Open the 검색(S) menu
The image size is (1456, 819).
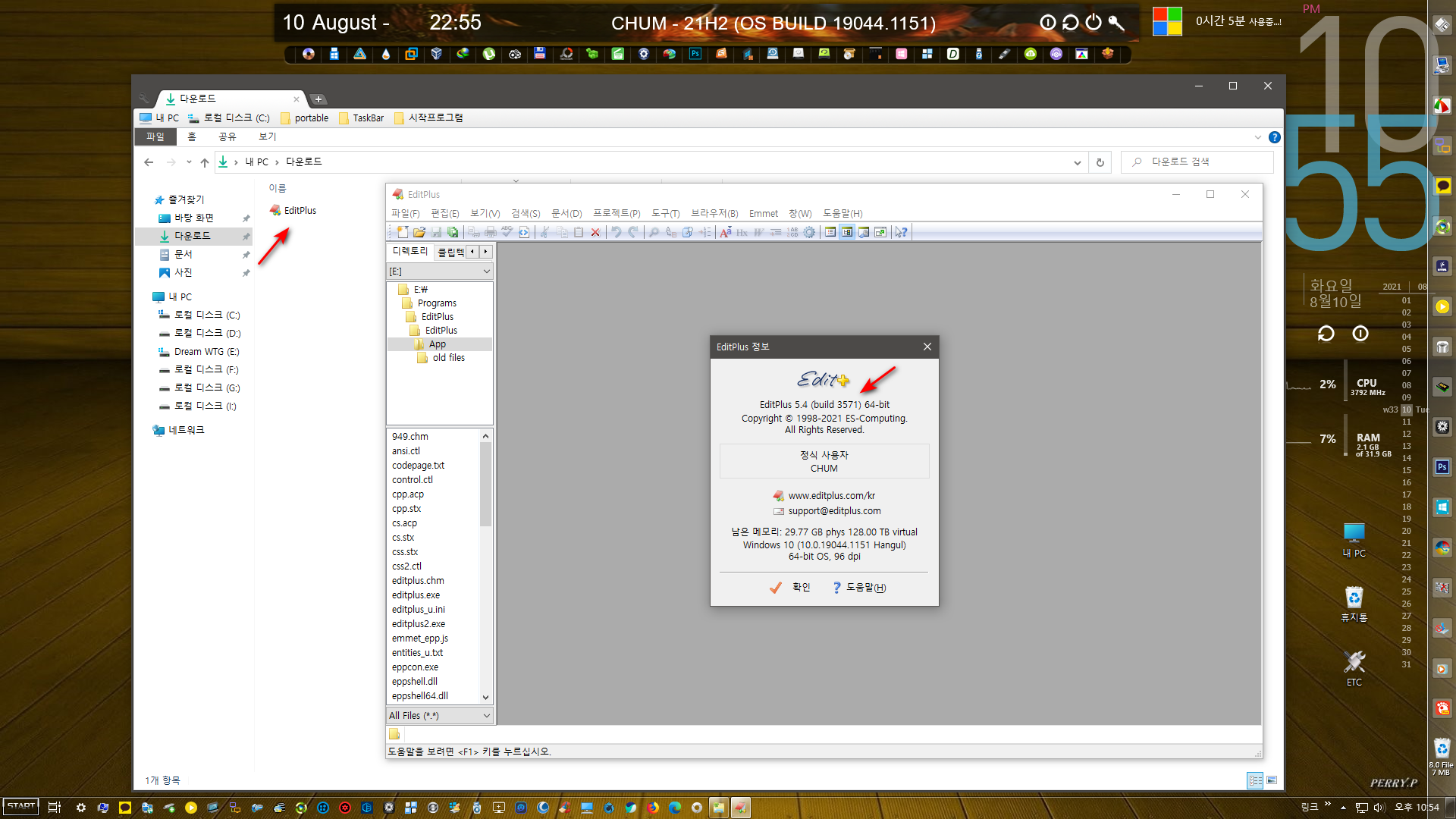coord(526,214)
